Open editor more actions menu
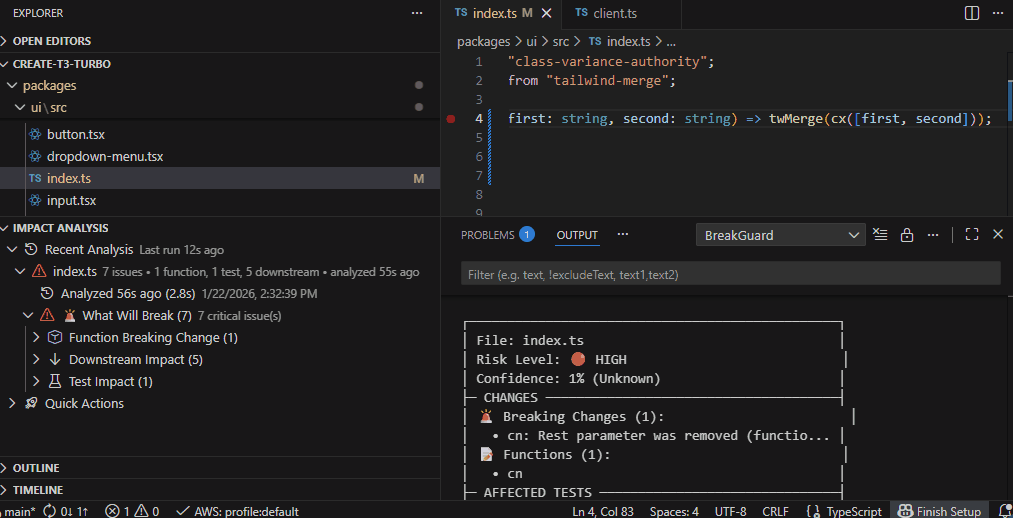The width and height of the screenshot is (1013, 518). [997, 13]
